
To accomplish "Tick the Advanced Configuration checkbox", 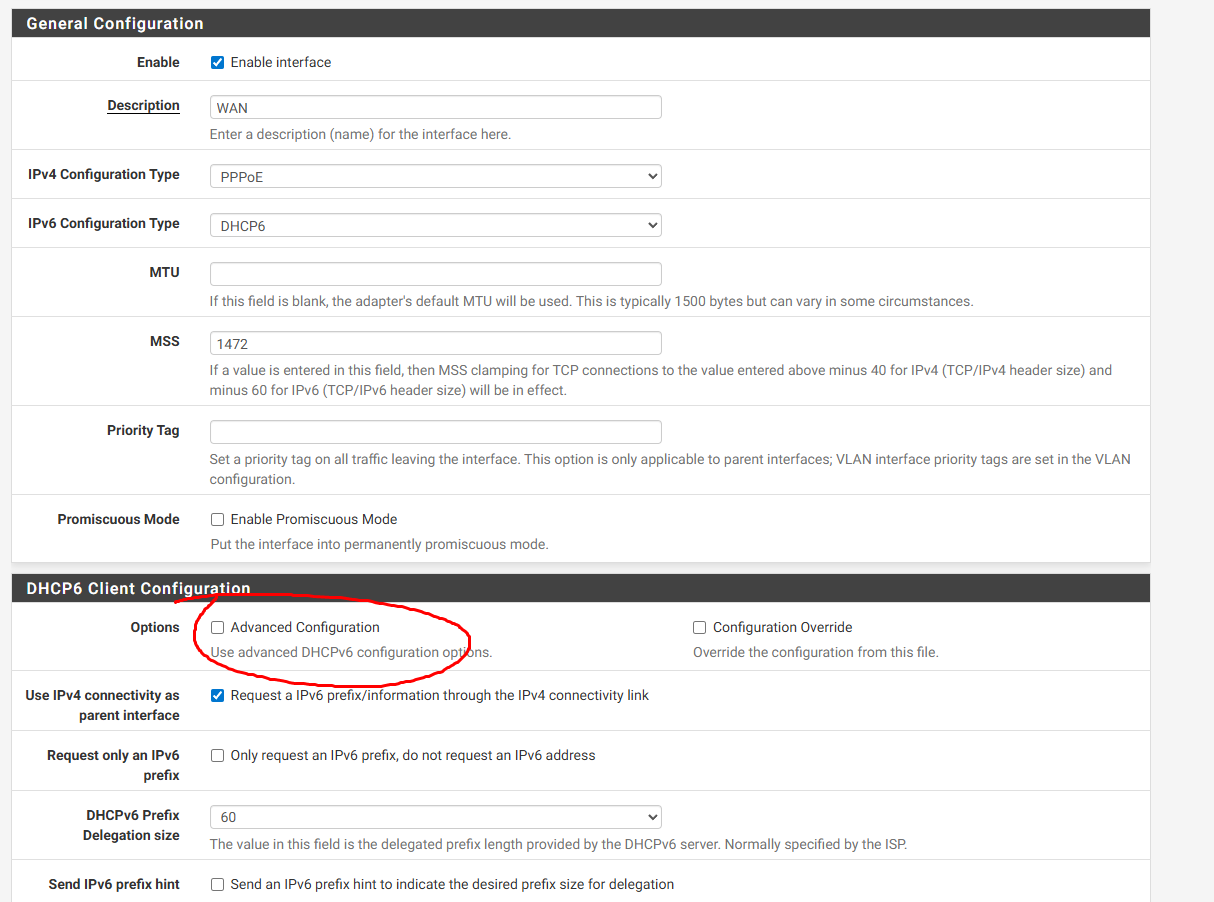I will pyautogui.click(x=217, y=627).
